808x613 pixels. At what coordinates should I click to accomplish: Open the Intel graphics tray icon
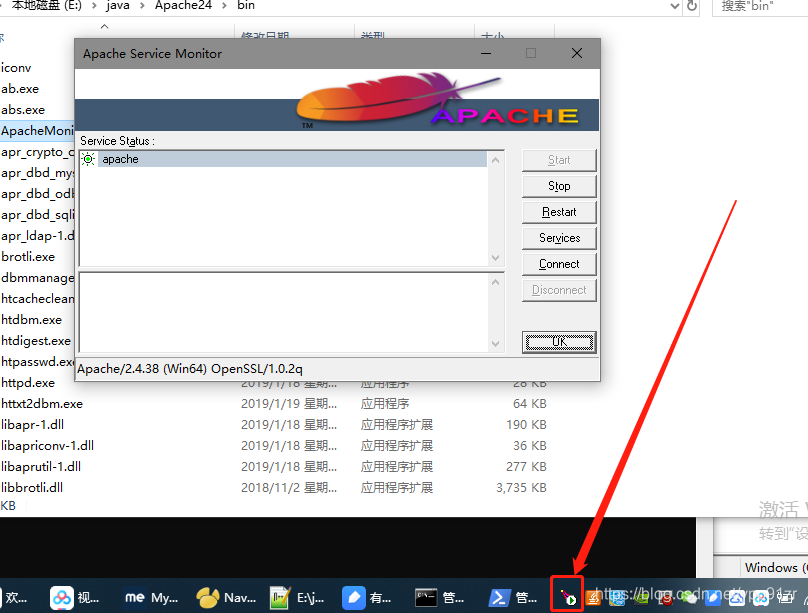pyautogui.click(x=617, y=598)
